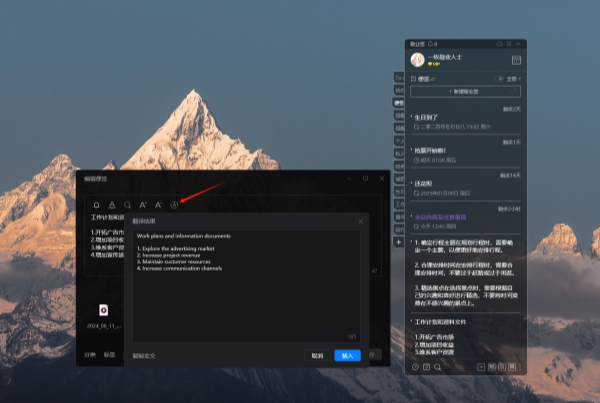This screenshot has width=600, height=403.
Task: Expand the 全部 filter dropdown
Action: pyautogui.click(x=514, y=77)
